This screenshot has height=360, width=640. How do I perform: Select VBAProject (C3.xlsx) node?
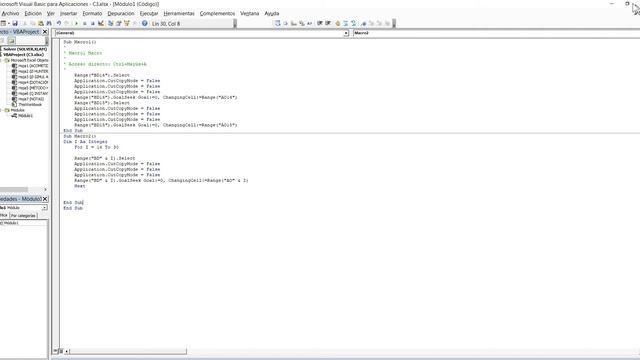tap(23, 54)
